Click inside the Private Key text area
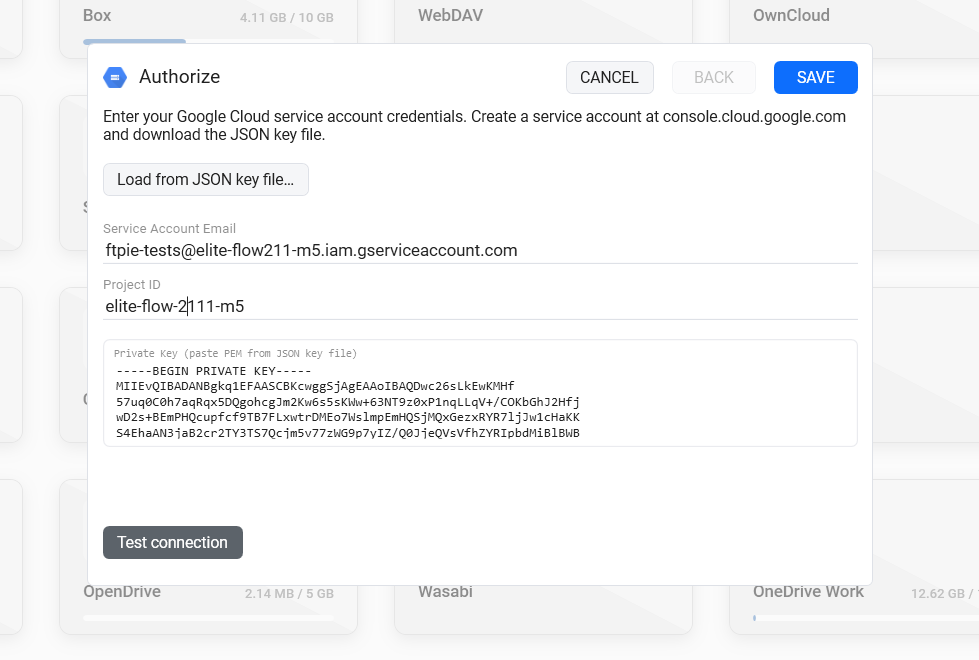Screen dimensions: 979x660 tap(480, 393)
